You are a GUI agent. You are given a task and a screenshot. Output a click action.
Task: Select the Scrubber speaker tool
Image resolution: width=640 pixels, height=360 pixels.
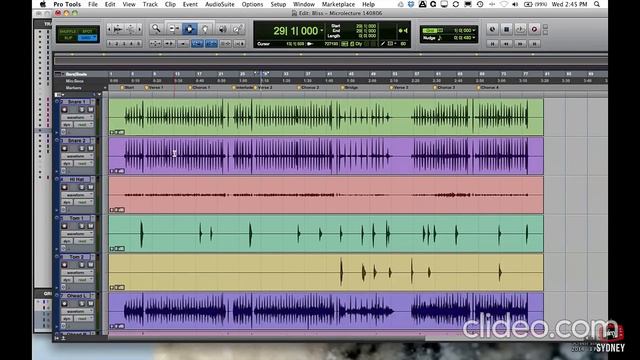[x=222, y=29]
